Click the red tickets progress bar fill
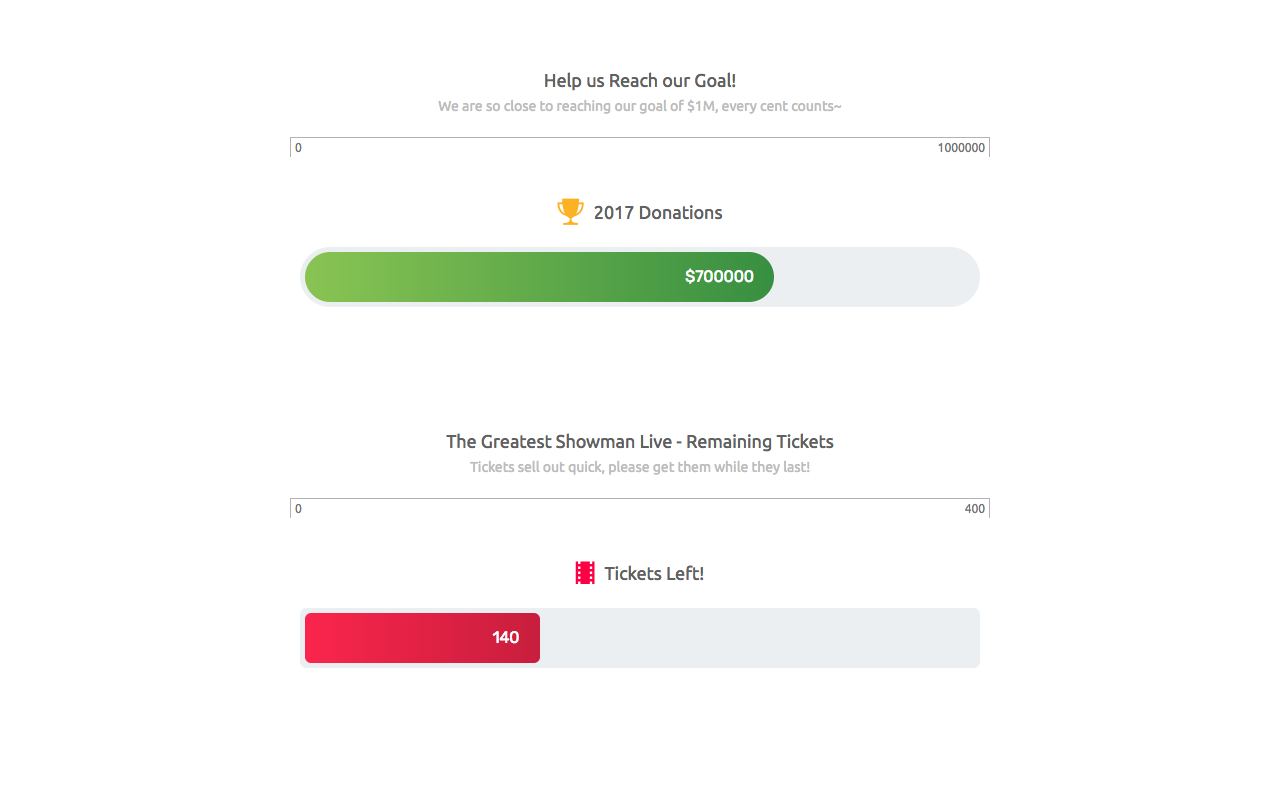Image resolution: width=1280 pixels, height=800 pixels. point(422,638)
